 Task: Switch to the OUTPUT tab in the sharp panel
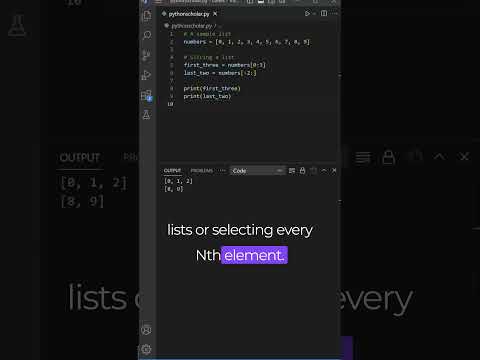[x=172, y=171]
